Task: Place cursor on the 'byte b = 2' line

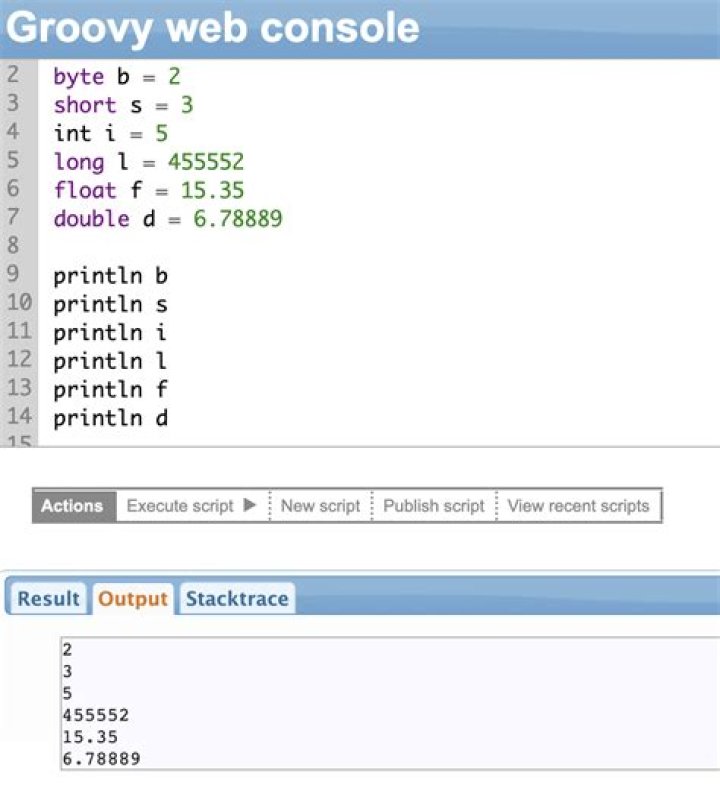Action: point(116,77)
